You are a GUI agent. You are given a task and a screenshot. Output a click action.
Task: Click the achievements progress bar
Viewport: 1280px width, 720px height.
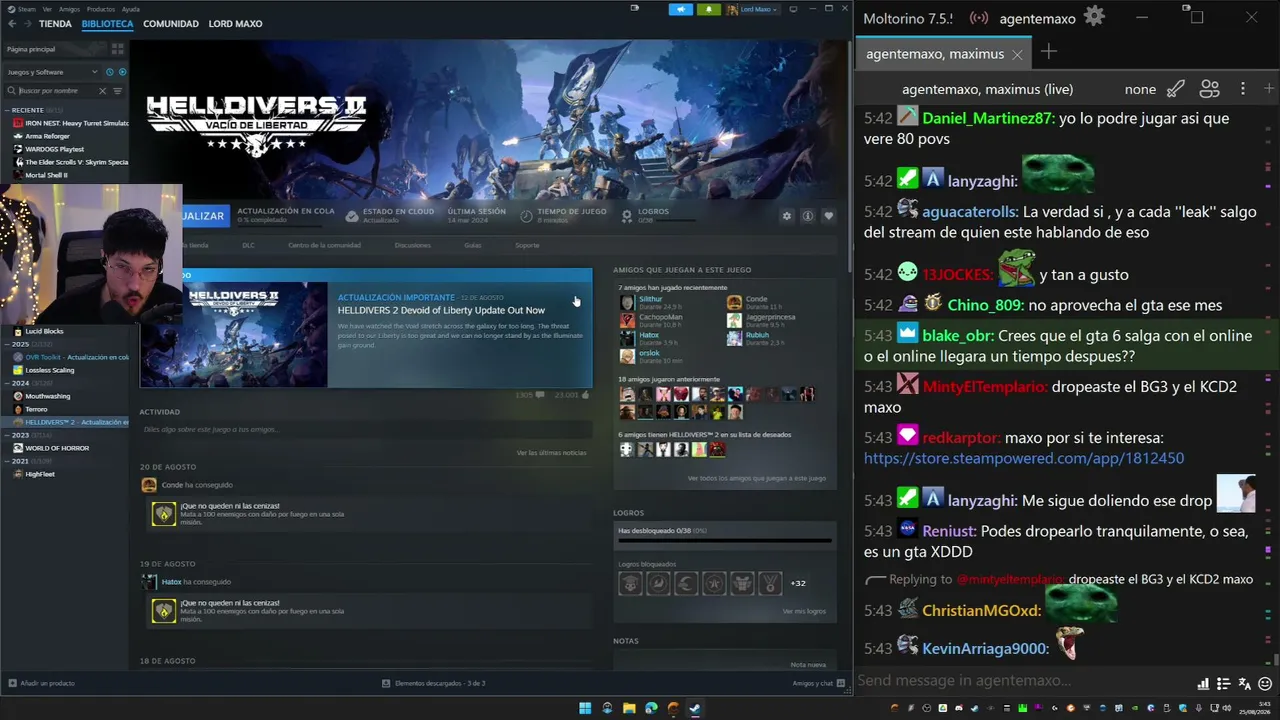pos(725,541)
